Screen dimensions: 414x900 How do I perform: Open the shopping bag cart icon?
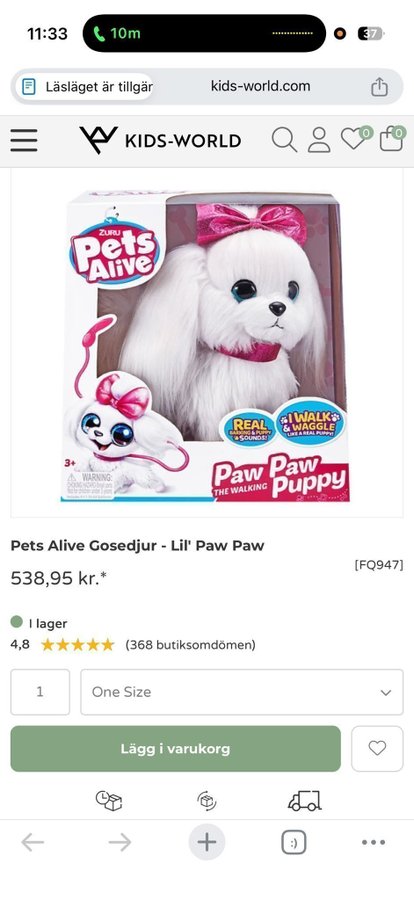click(392, 138)
